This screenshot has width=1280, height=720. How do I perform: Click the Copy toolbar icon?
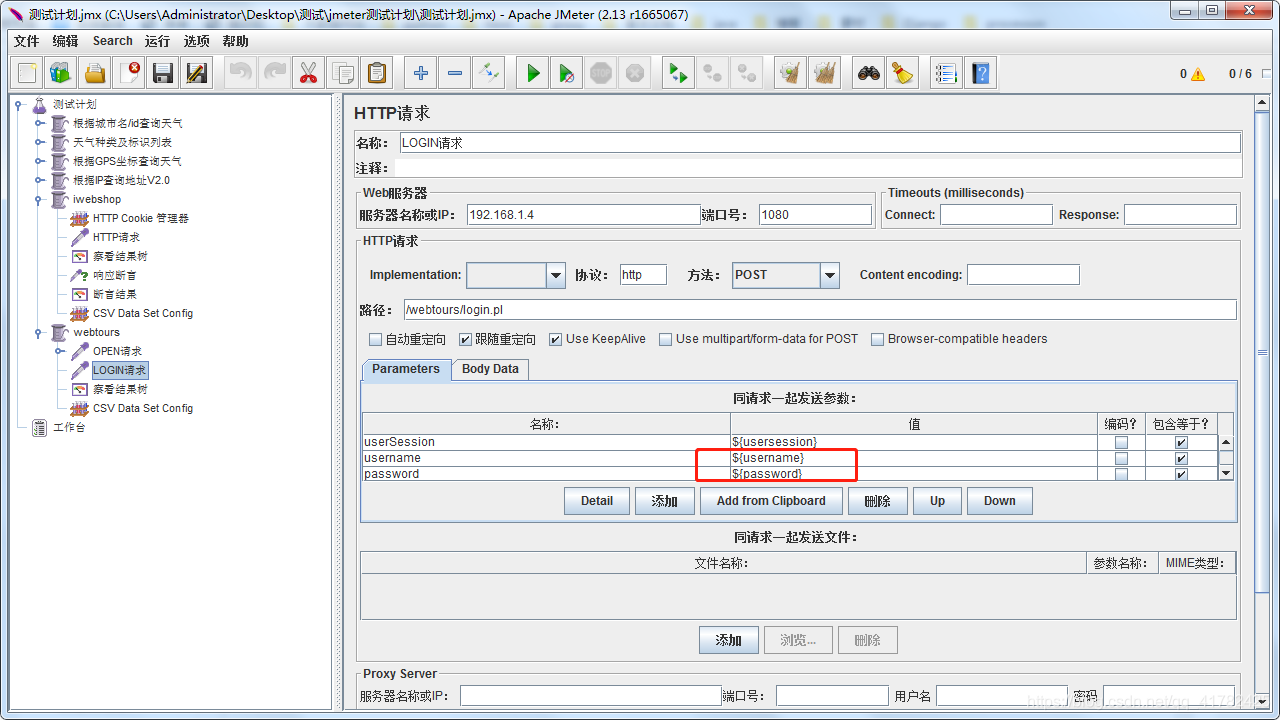(x=343, y=73)
